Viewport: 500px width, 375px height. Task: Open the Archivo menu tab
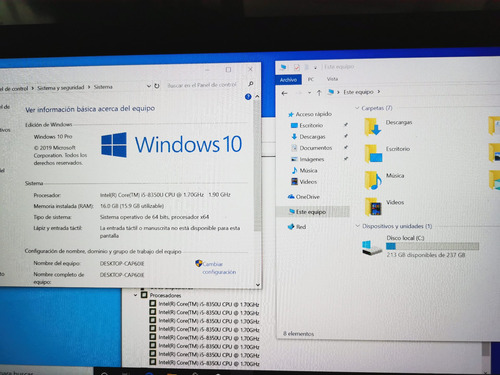[x=288, y=80]
